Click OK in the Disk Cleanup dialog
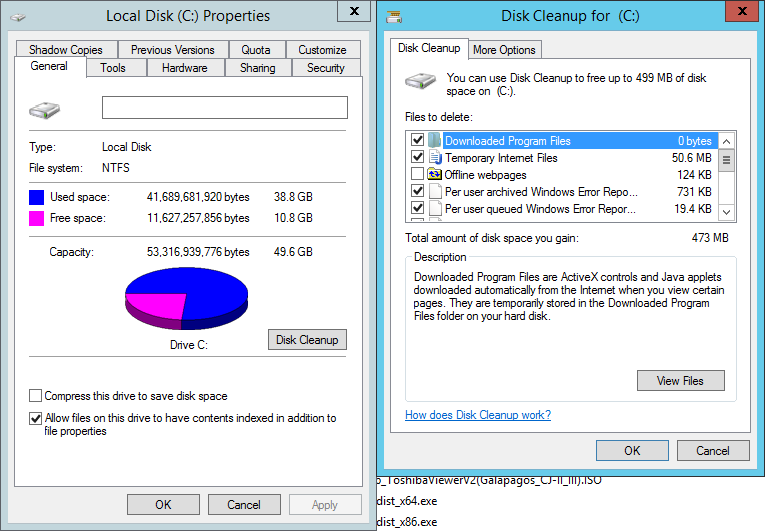The width and height of the screenshot is (765, 531). pos(632,450)
